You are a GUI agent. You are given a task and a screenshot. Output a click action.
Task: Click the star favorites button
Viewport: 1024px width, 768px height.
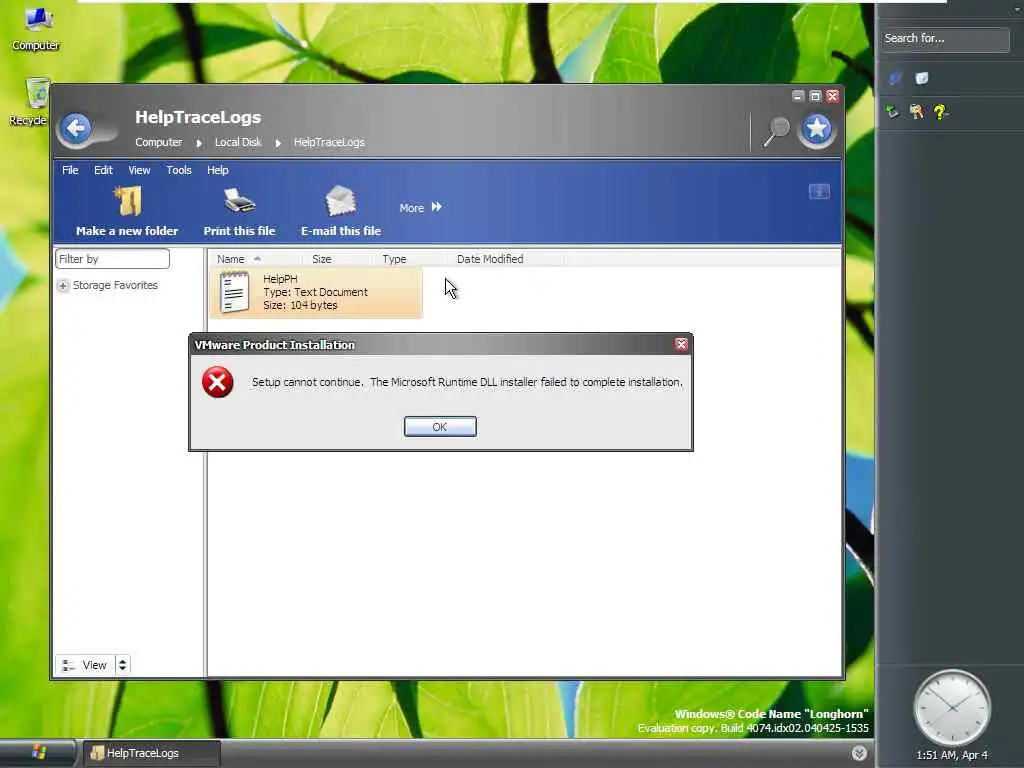point(816,129)
